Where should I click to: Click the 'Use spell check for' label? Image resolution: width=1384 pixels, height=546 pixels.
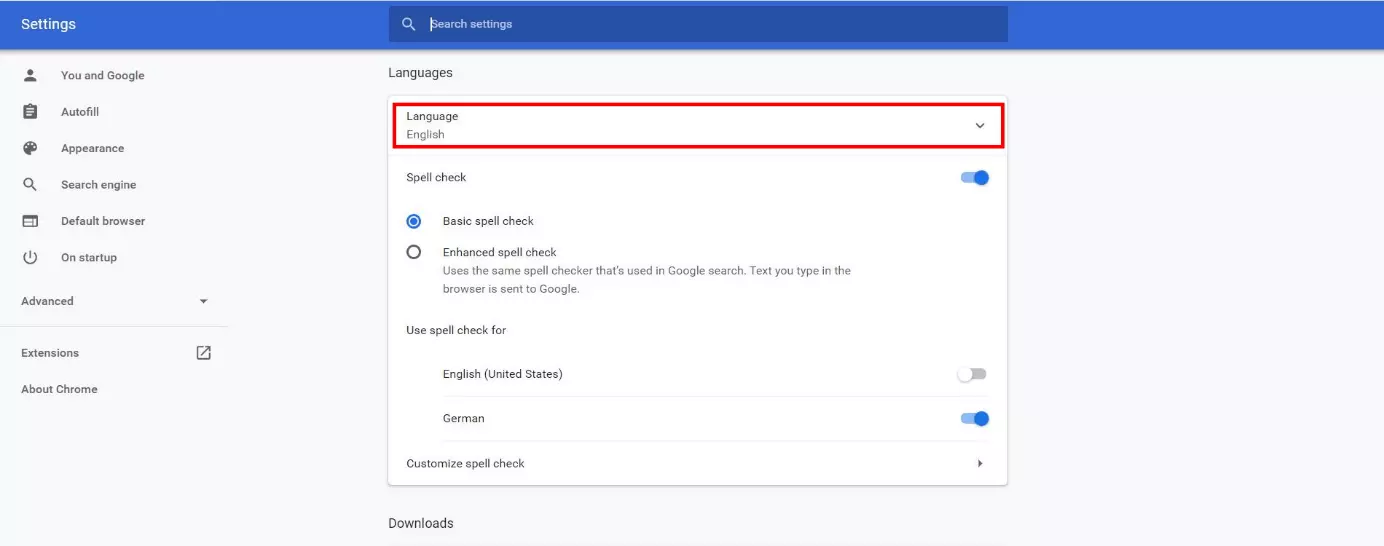click(456, 330)
